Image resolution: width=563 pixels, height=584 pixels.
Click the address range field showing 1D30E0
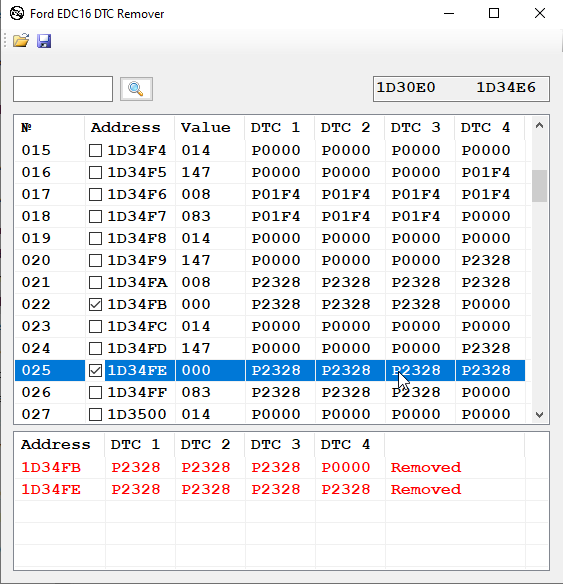click(461, 89)
